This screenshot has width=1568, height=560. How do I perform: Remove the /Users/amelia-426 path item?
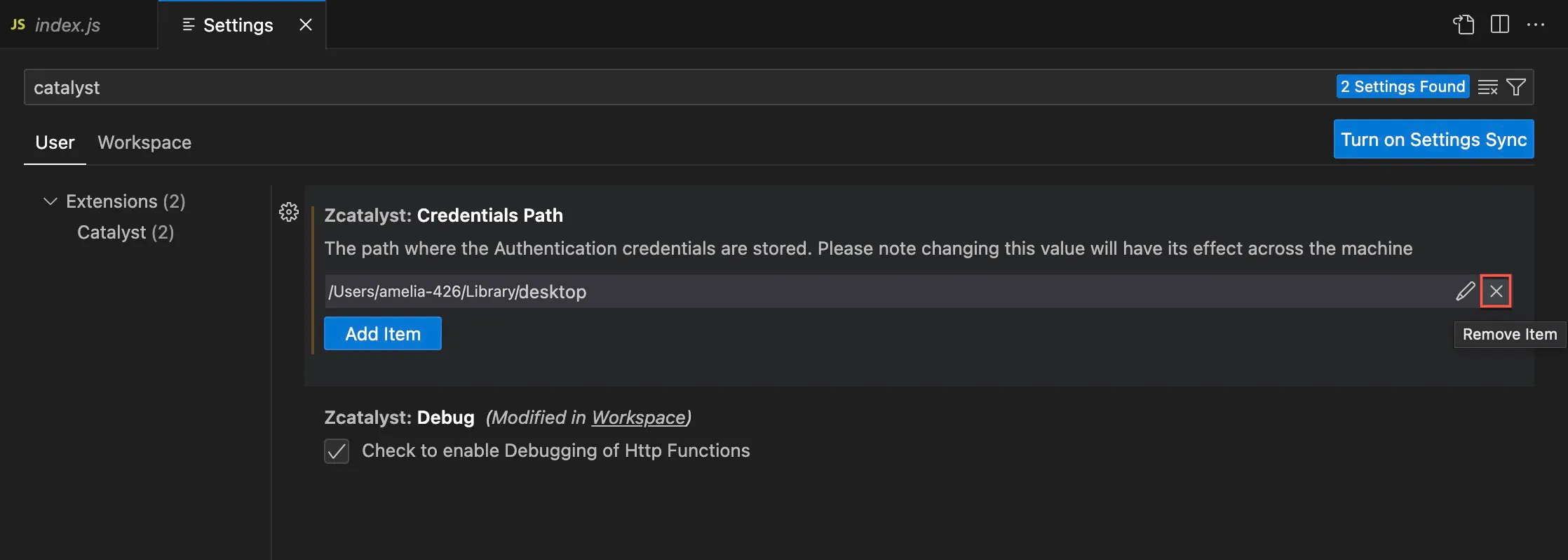(1496, 291)
